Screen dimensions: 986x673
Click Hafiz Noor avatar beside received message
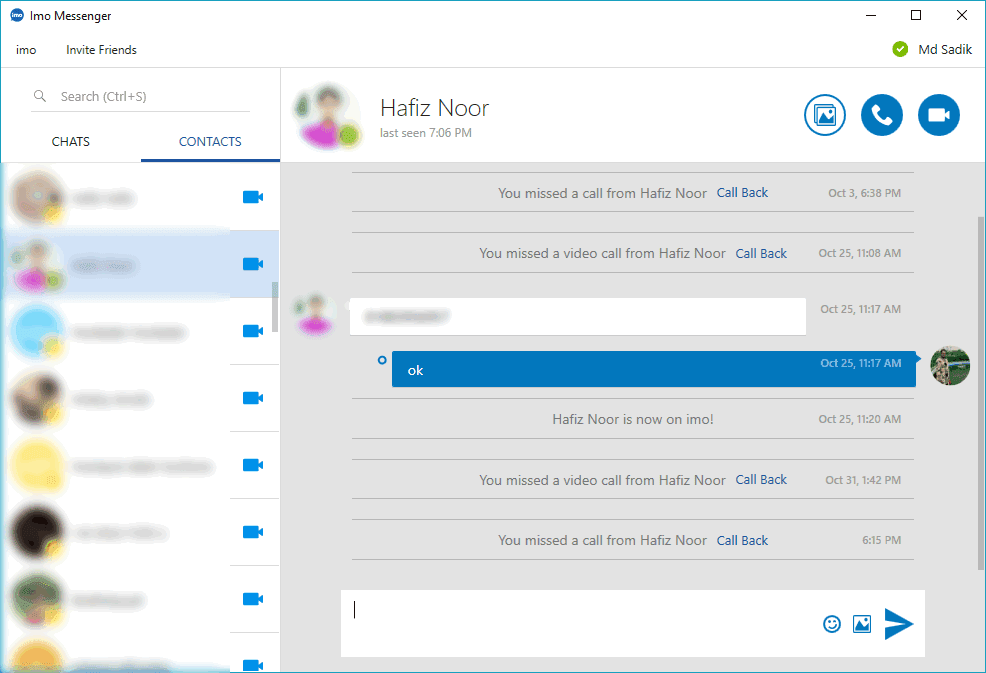click(314, 314)
